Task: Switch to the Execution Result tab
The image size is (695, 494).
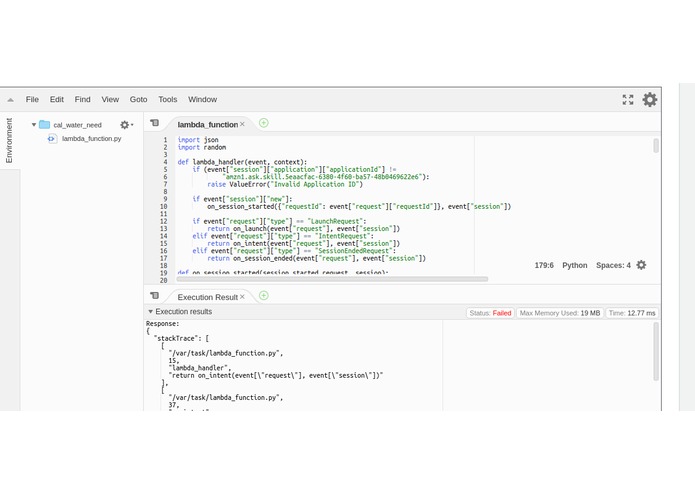Action: [x=207, y=297]
